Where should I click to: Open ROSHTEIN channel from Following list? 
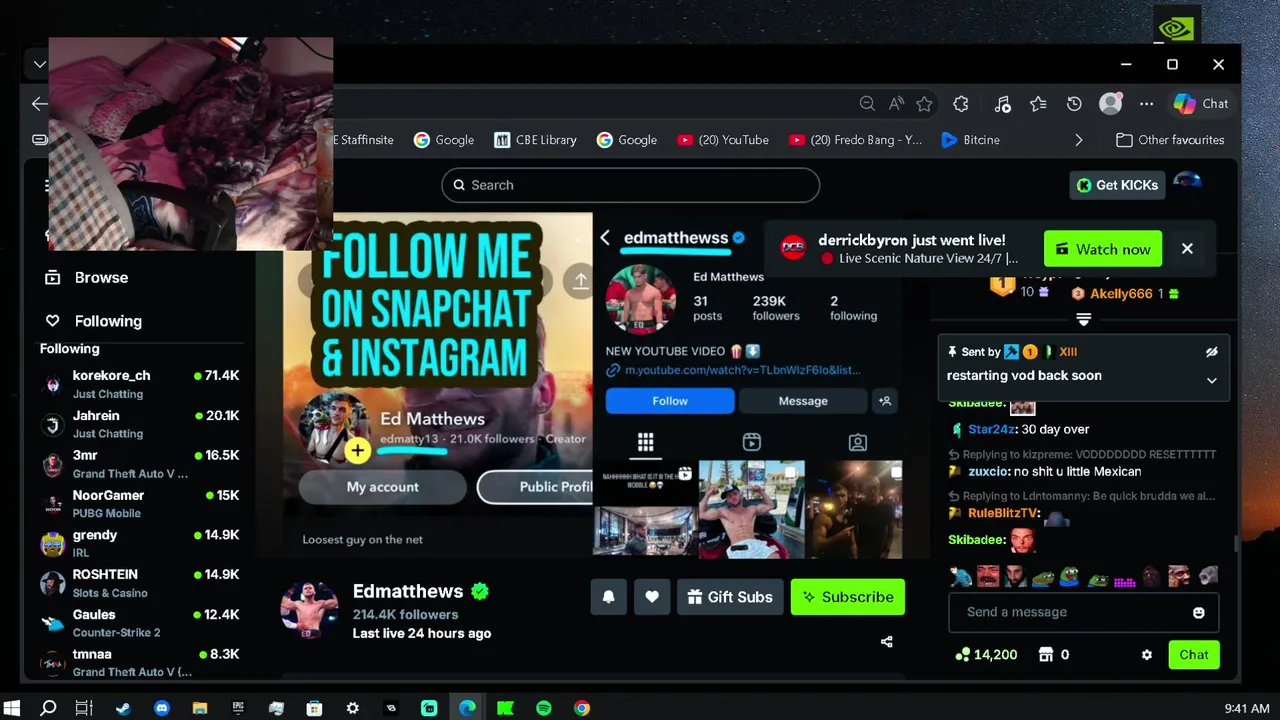tap(140, 583)
